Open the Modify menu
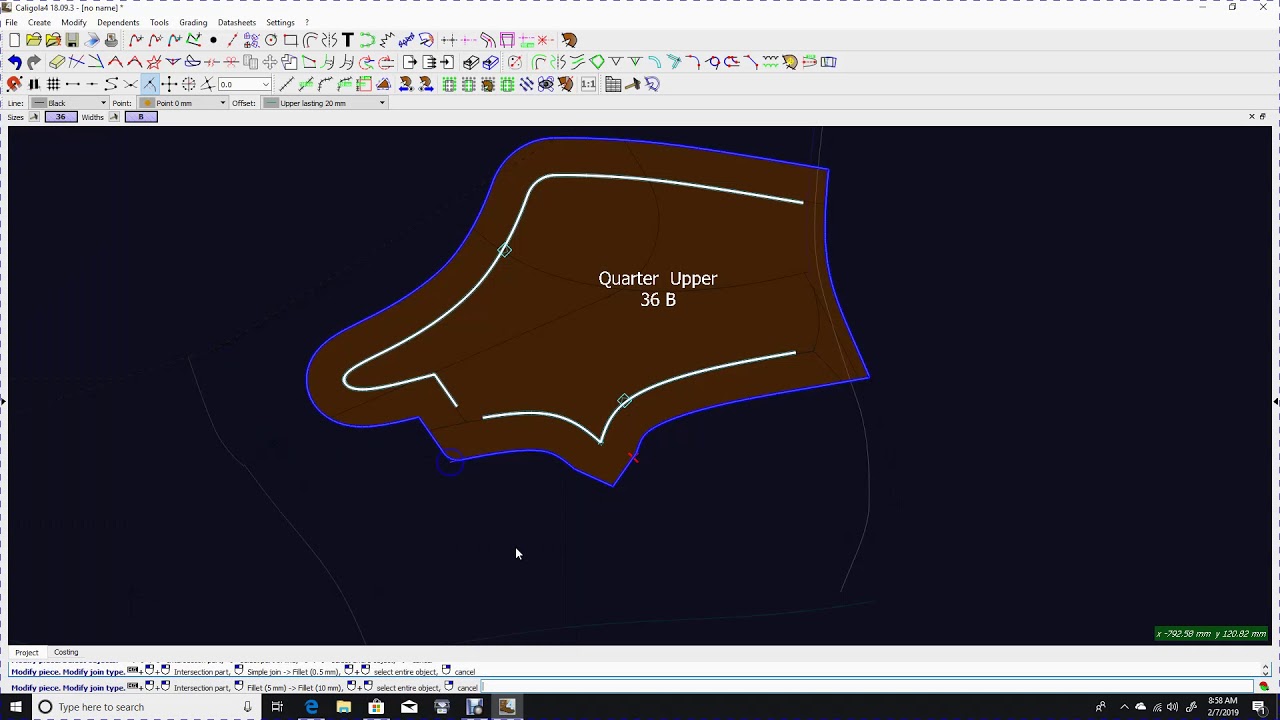 (x=74, y=22)
